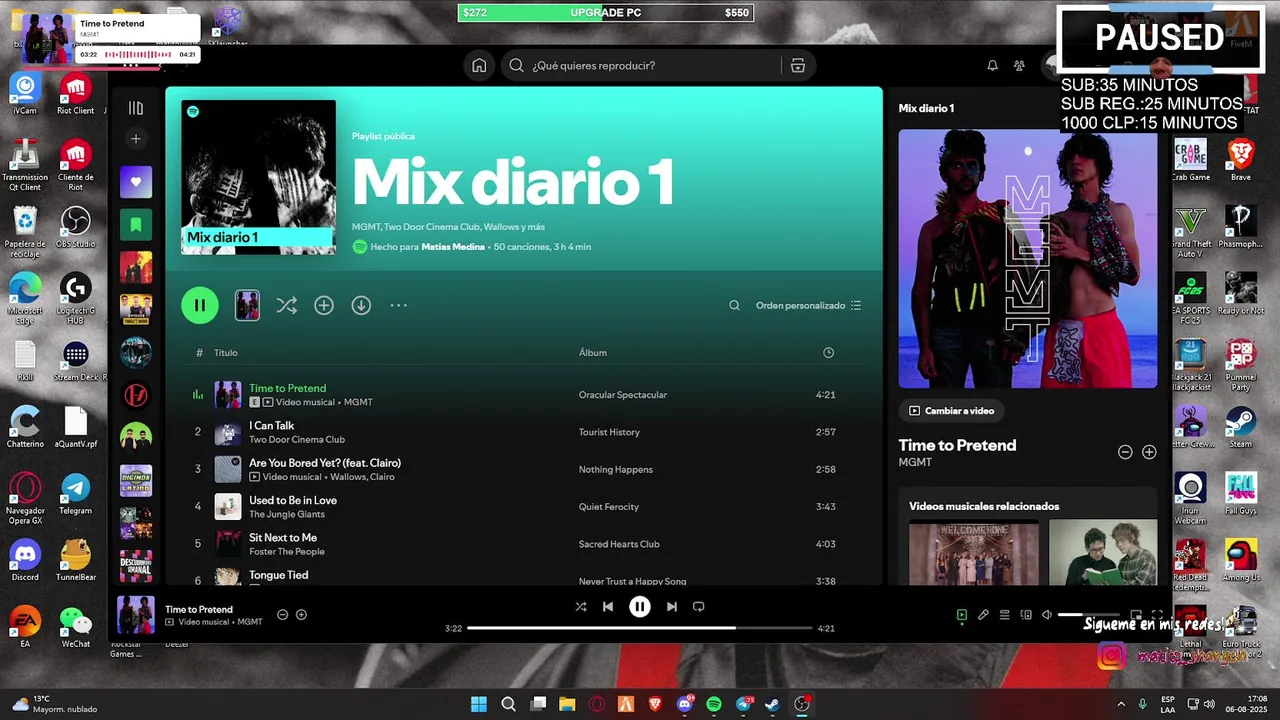Open Oracular Spectacular album link
The height and width of the screenshot is (720, 1280).
pos(623,395)
